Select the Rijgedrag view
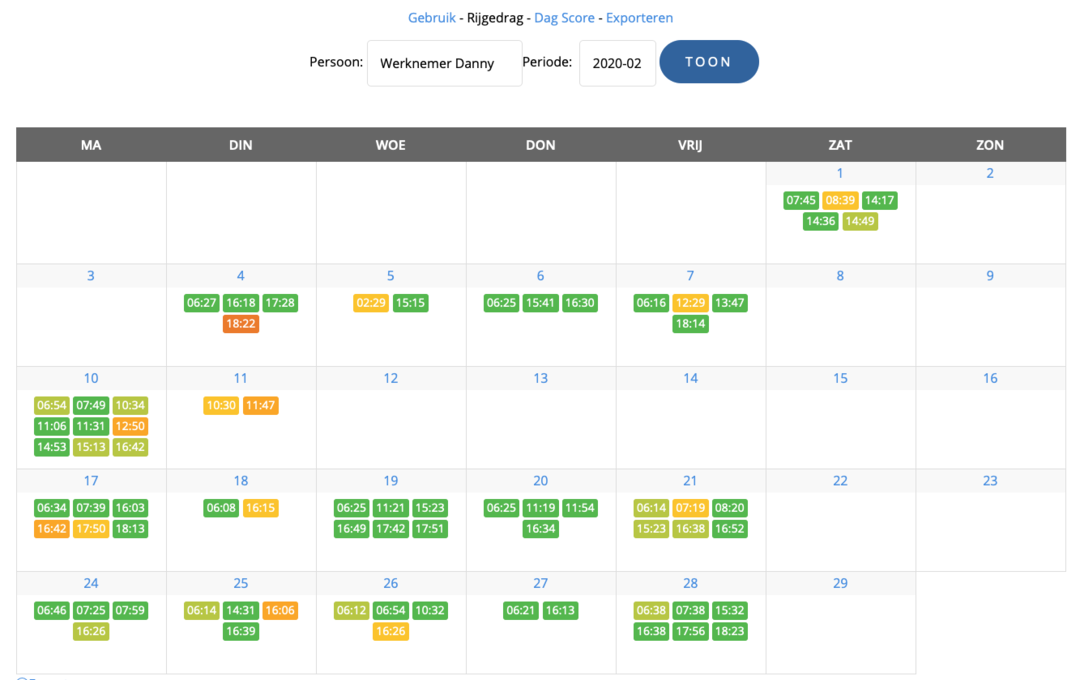This screenshot has height=680, width=1080. click(x=495, y=18)
